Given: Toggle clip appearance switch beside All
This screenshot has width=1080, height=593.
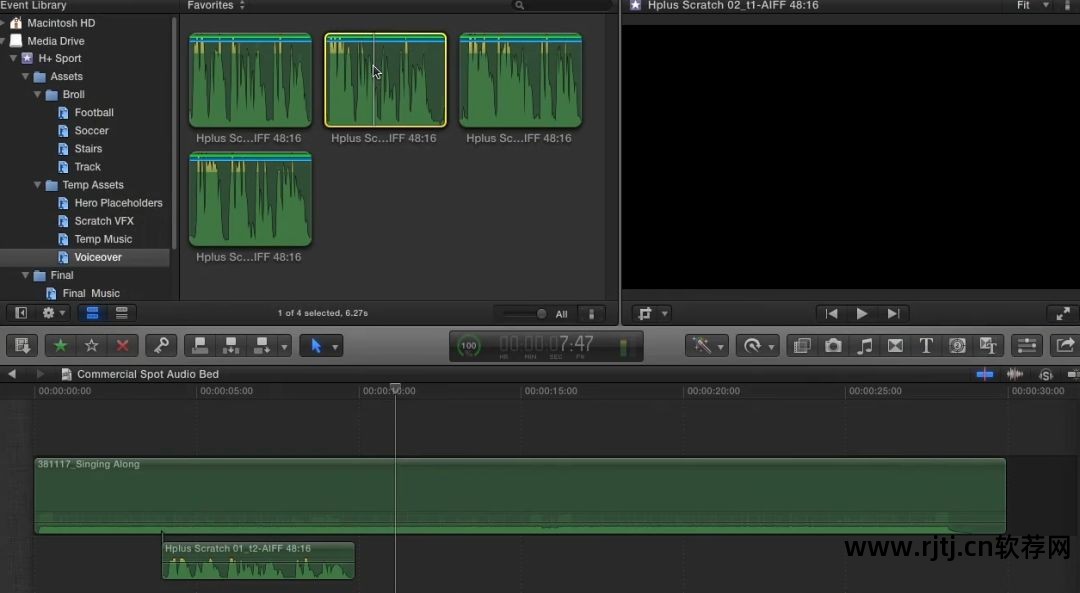Looking at the screenshot, I should click(591, 313).
